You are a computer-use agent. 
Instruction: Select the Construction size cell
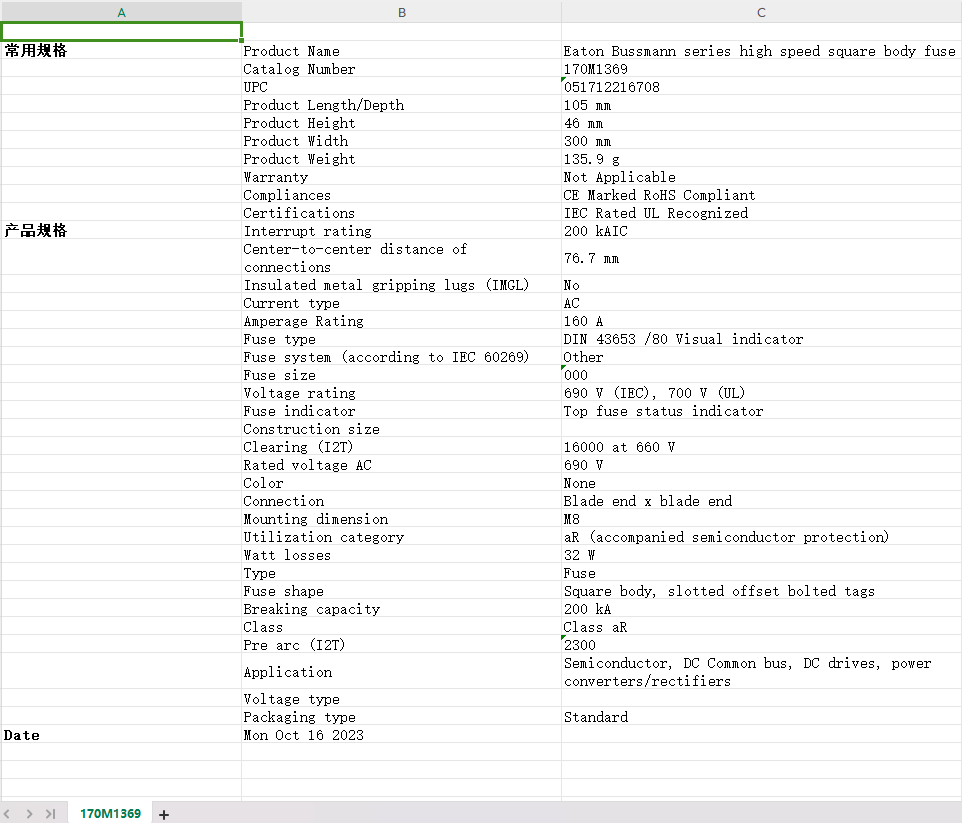401,429
